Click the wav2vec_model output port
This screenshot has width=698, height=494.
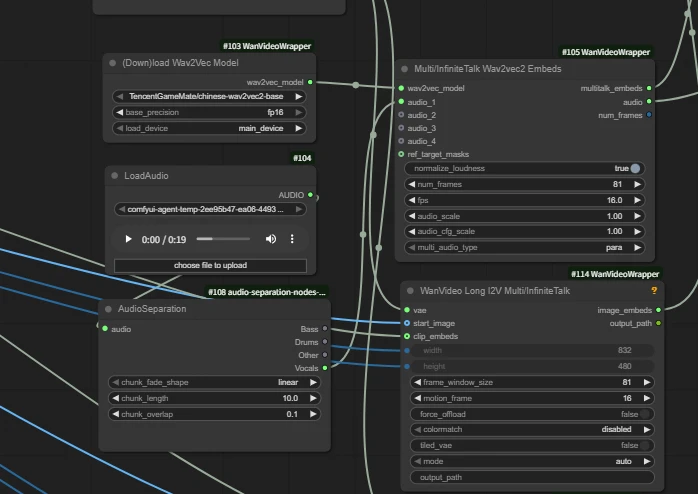(x=310, y=82)
